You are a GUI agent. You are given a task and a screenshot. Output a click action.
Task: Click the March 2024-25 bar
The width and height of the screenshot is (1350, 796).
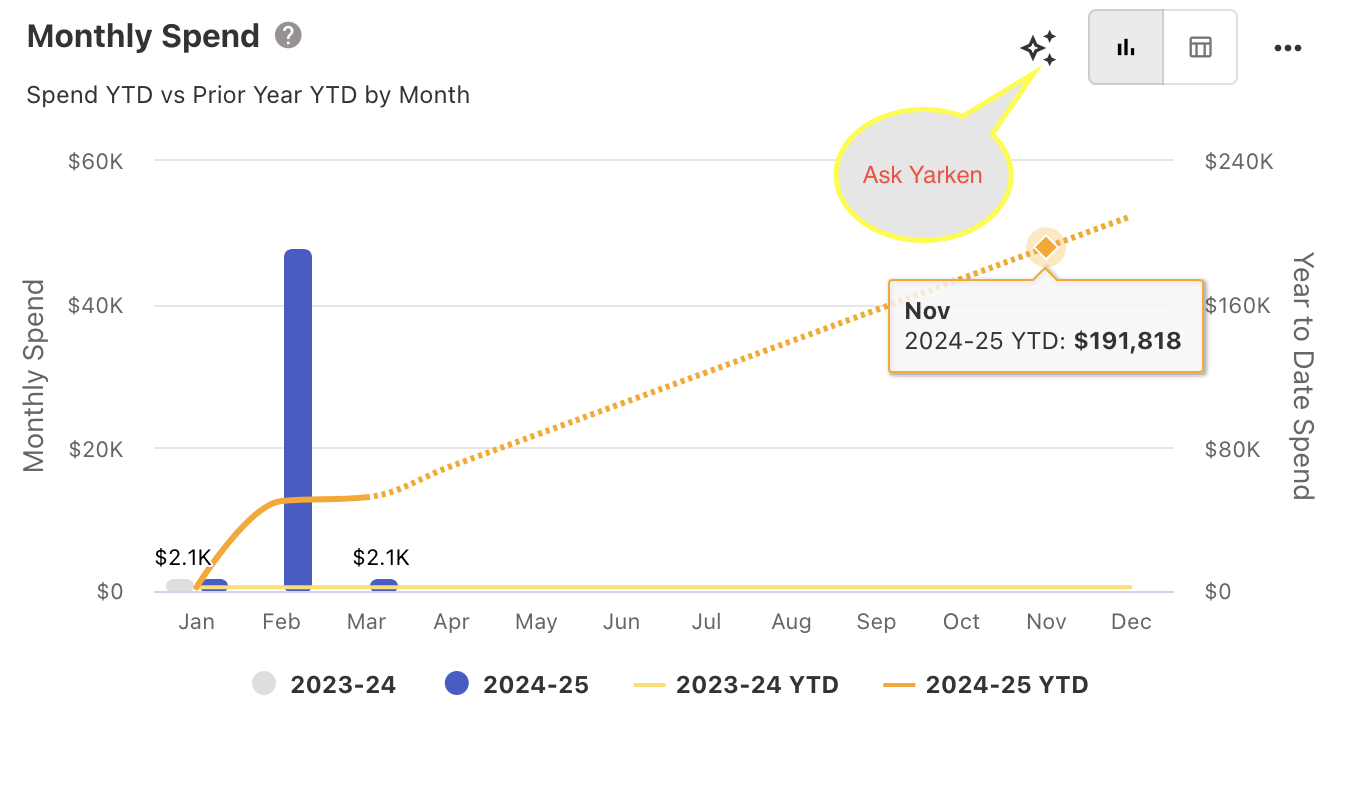click(x=384, y=585)
